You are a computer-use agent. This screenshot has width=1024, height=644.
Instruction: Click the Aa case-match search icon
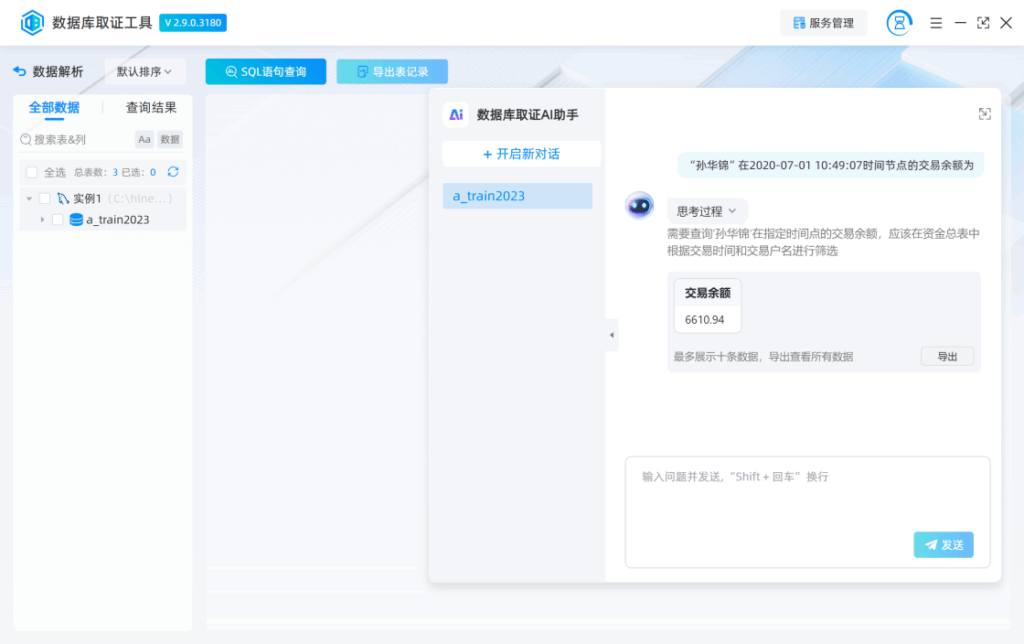point(144,139)
